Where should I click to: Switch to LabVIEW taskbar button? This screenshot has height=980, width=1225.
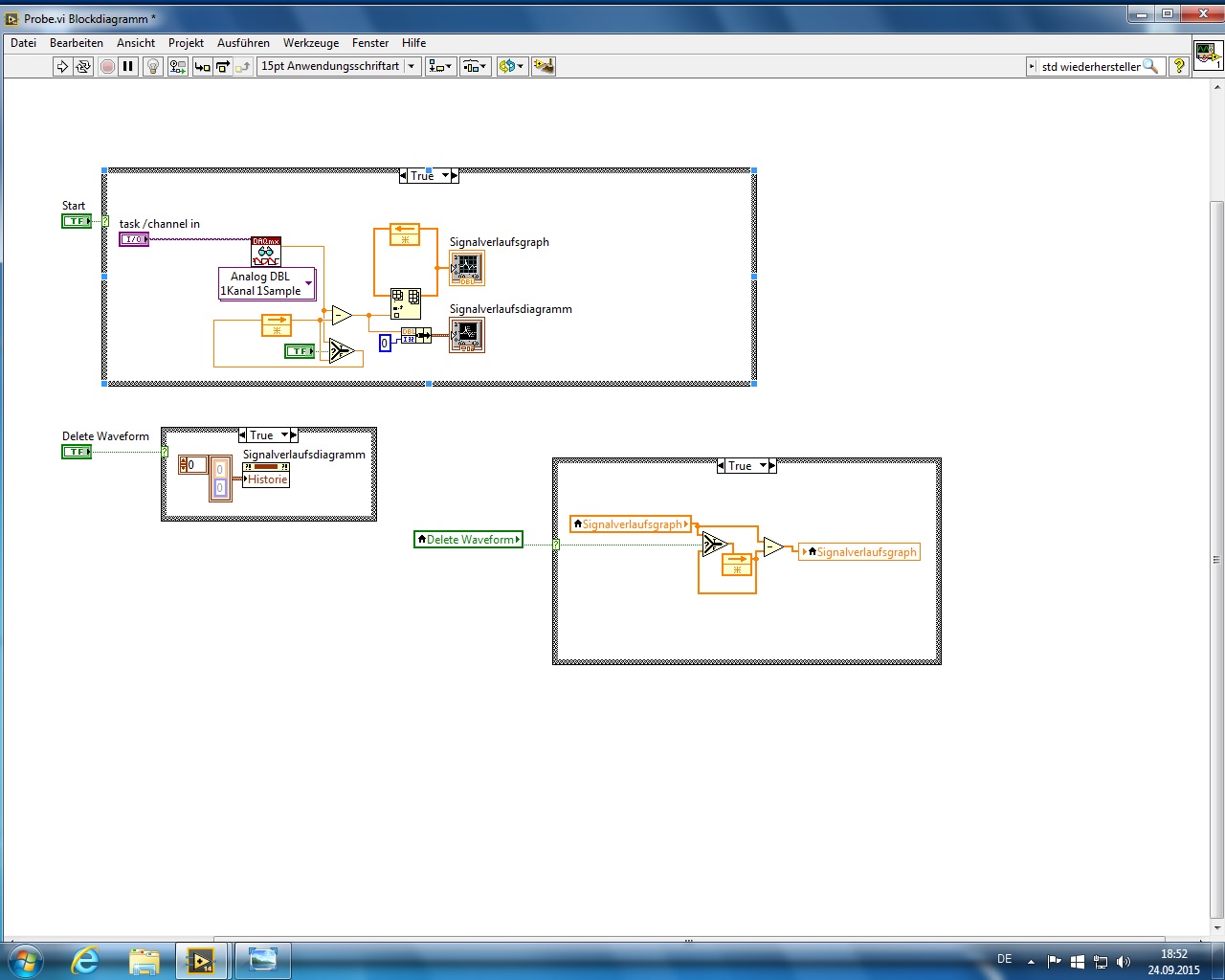pyautogui.click(x=201, y=960)
